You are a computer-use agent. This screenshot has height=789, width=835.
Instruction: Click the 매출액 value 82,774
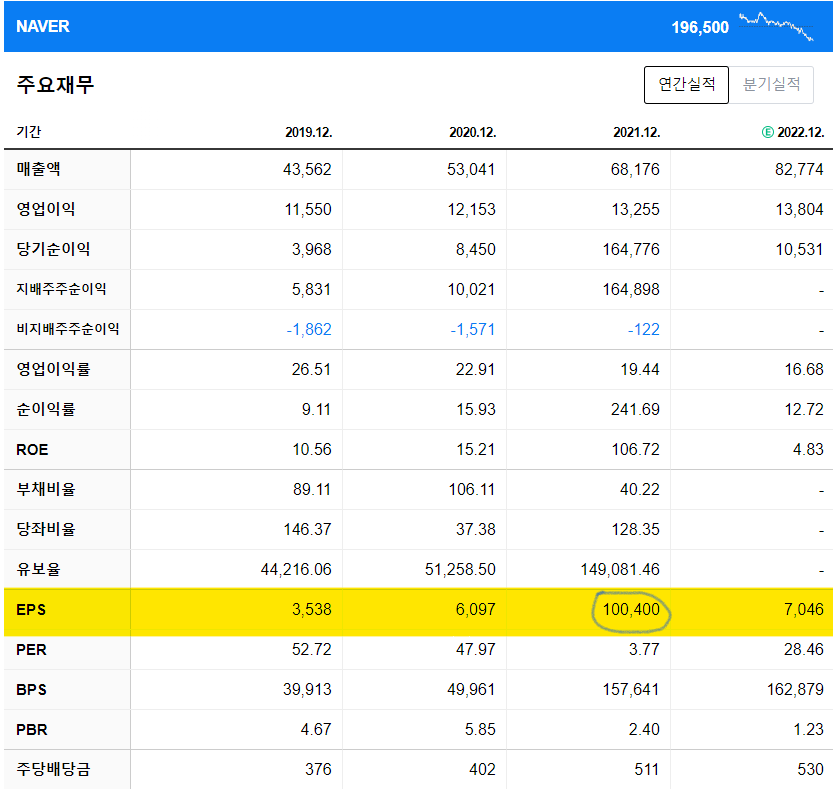(x=799, y=169)
